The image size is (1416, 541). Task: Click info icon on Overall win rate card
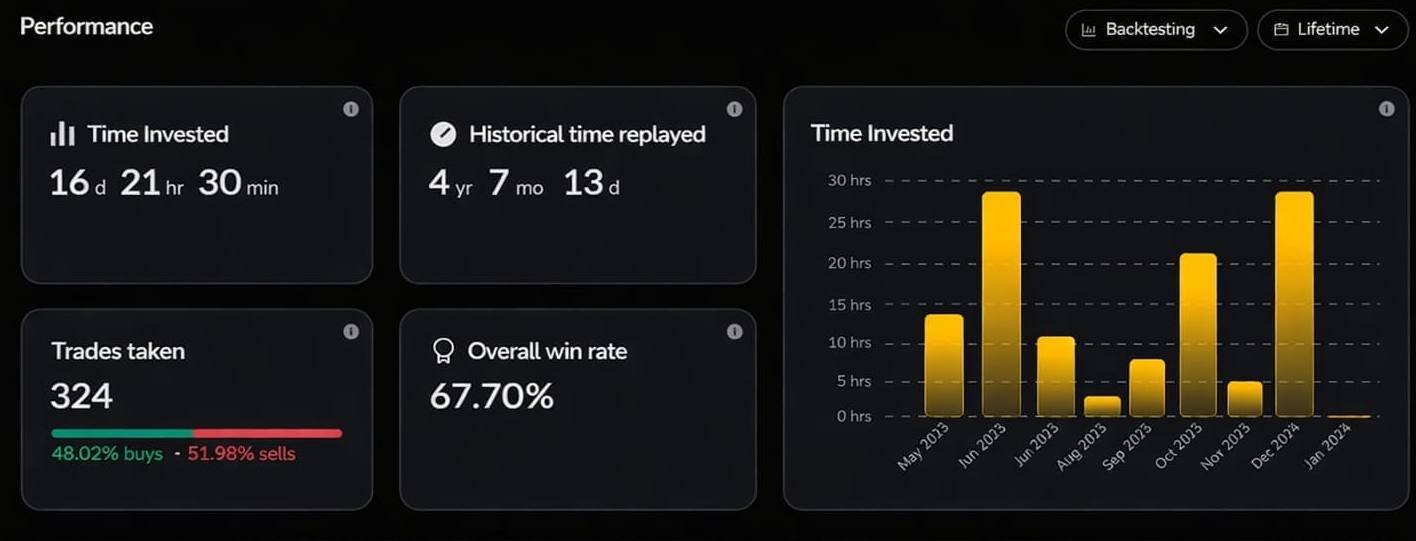tap(735, 331)
